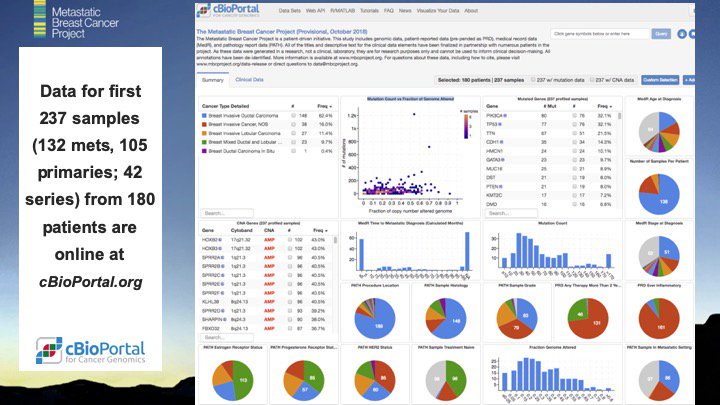Open the Data Sets menu item
The image size is (720, 405).
(290, 11)
